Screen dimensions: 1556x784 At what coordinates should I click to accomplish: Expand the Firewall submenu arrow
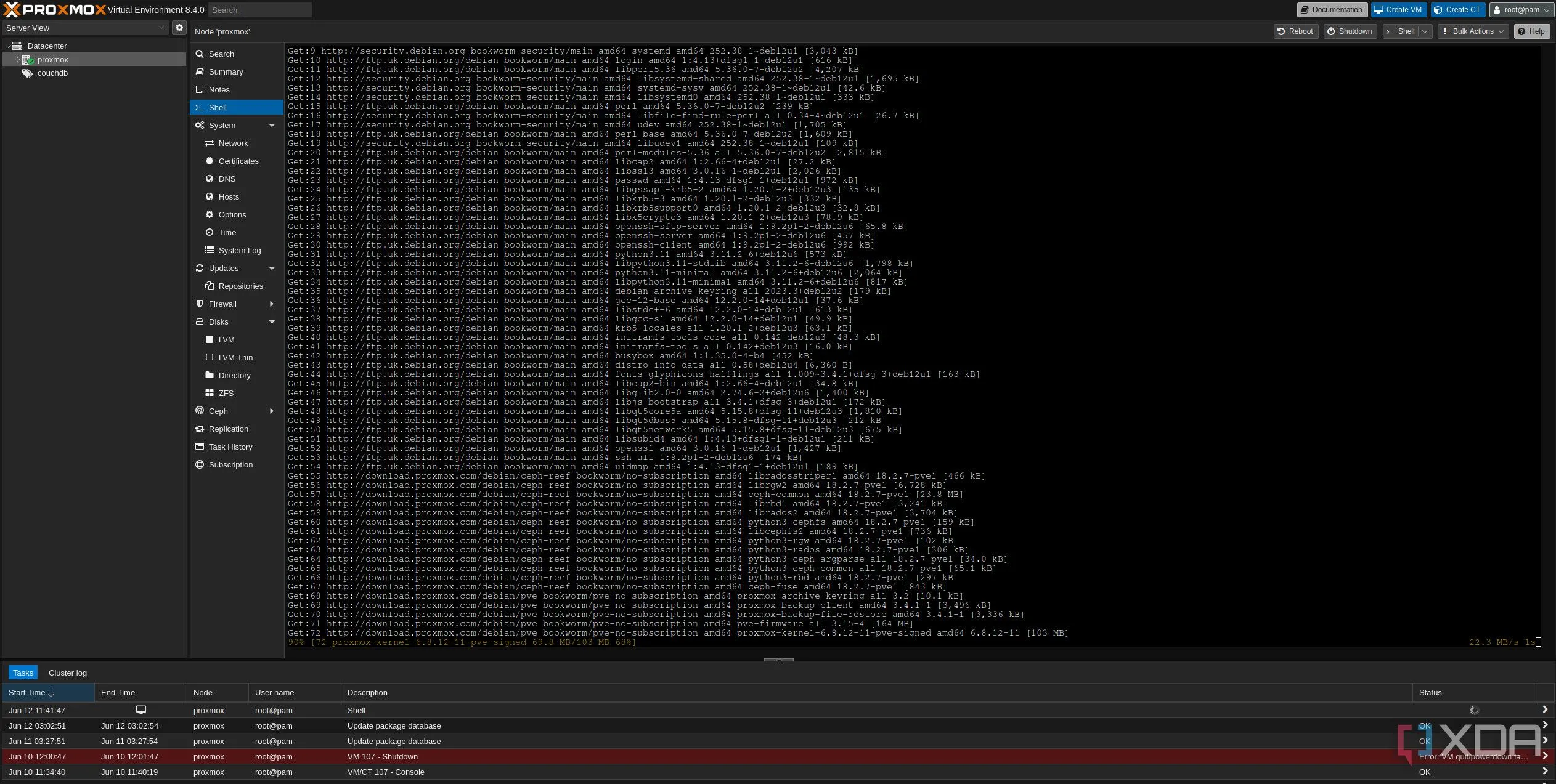pyautogui.click(x=272, y=304)
